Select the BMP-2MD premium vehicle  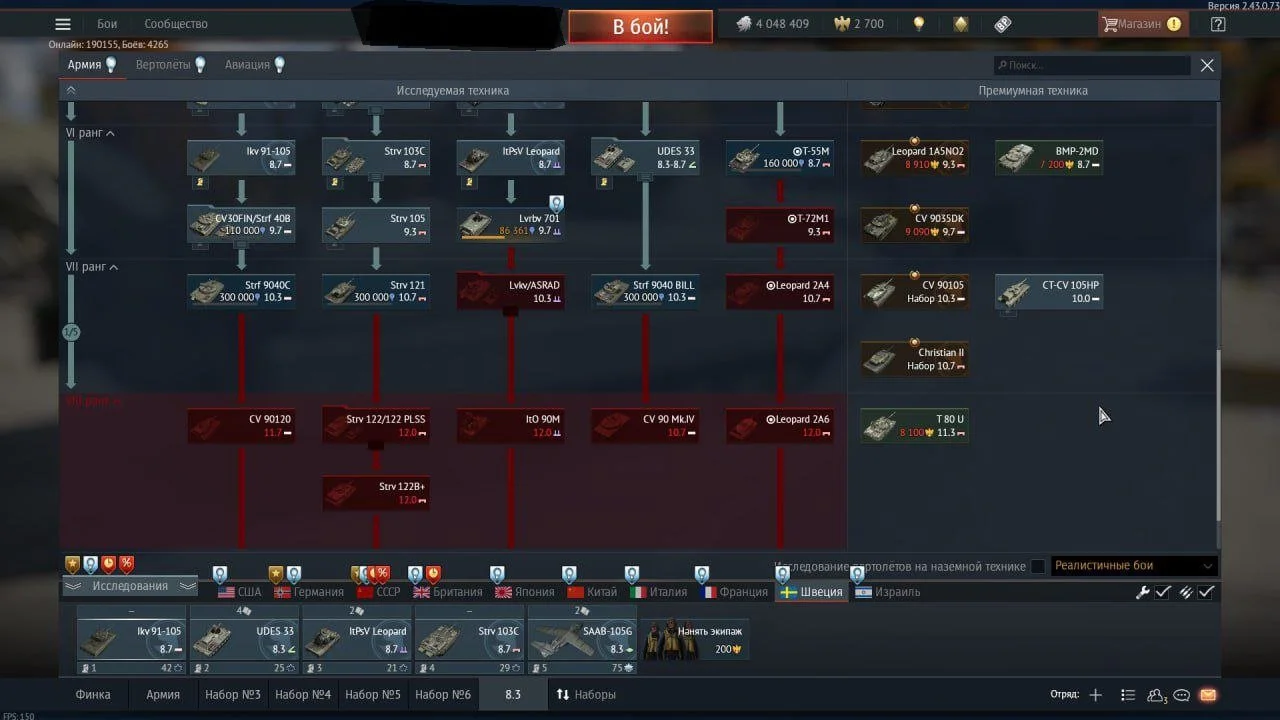click(1049, 157)
